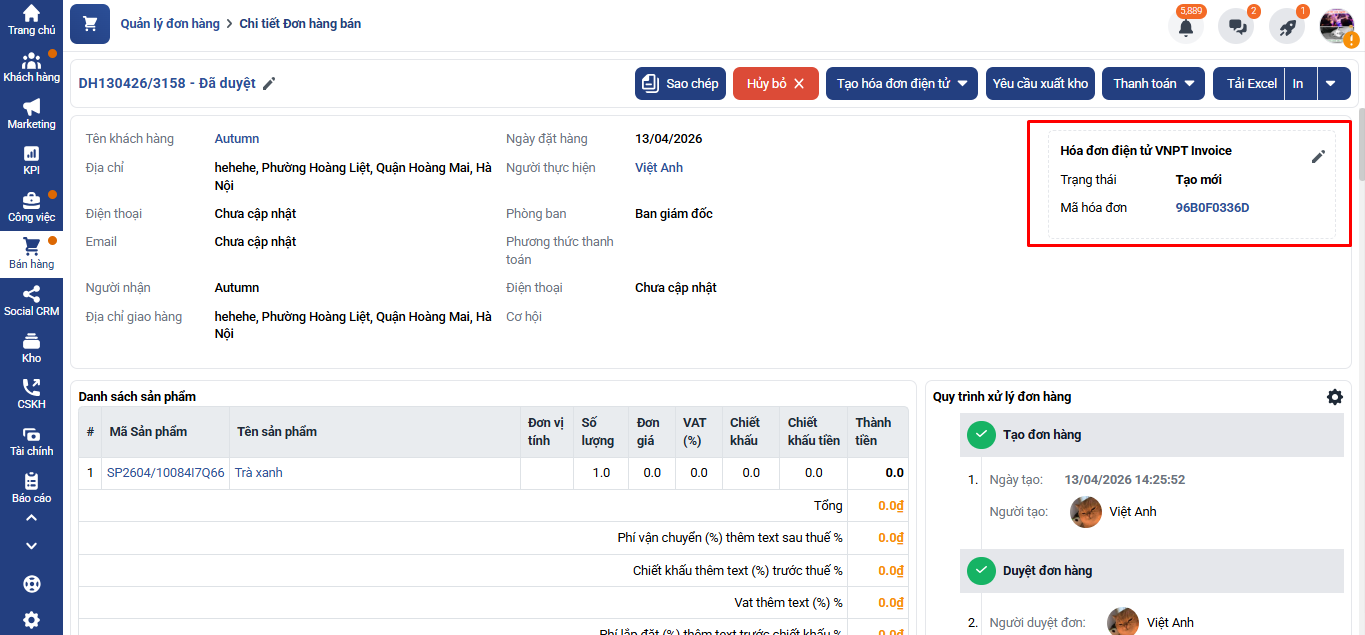Click the rocket icon in header
This screenshot has height=635, width=1365.
click(1287, 27)
